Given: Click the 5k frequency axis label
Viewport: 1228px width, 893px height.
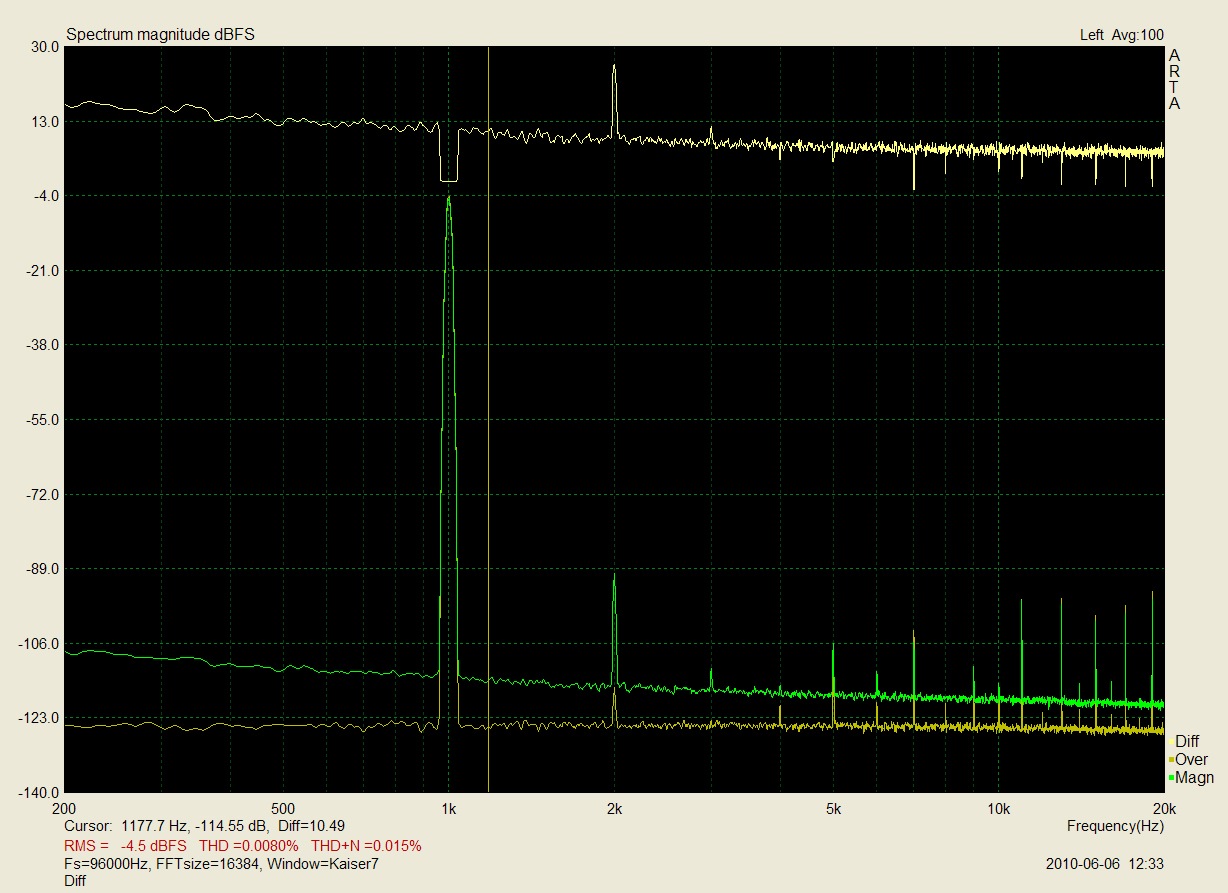Looking at the screenshot, I should (833, 808).
